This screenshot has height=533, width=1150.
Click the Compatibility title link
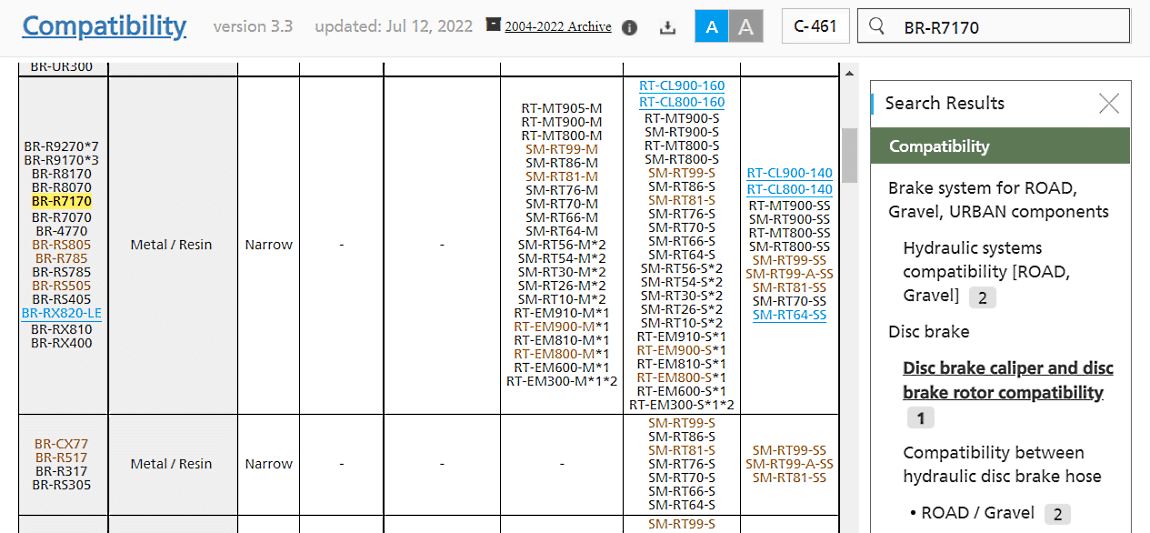pyautogui.click(x=104, y=26)
